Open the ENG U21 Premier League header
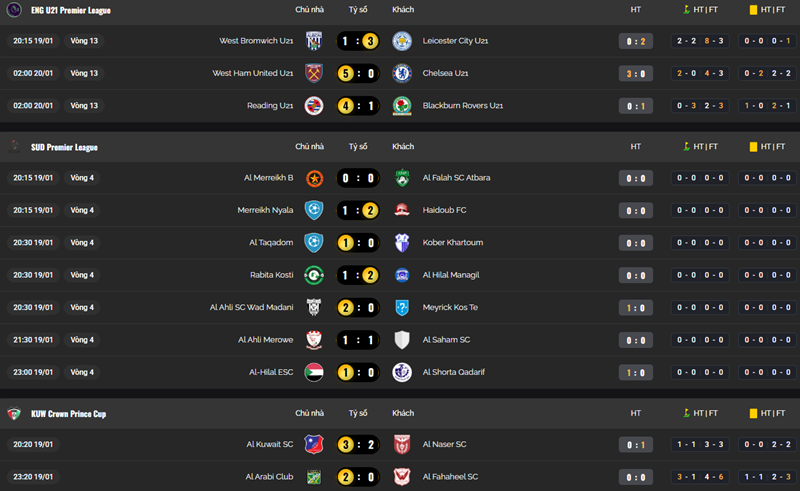The height and width of the screenshot is (491, 800). 70,10
